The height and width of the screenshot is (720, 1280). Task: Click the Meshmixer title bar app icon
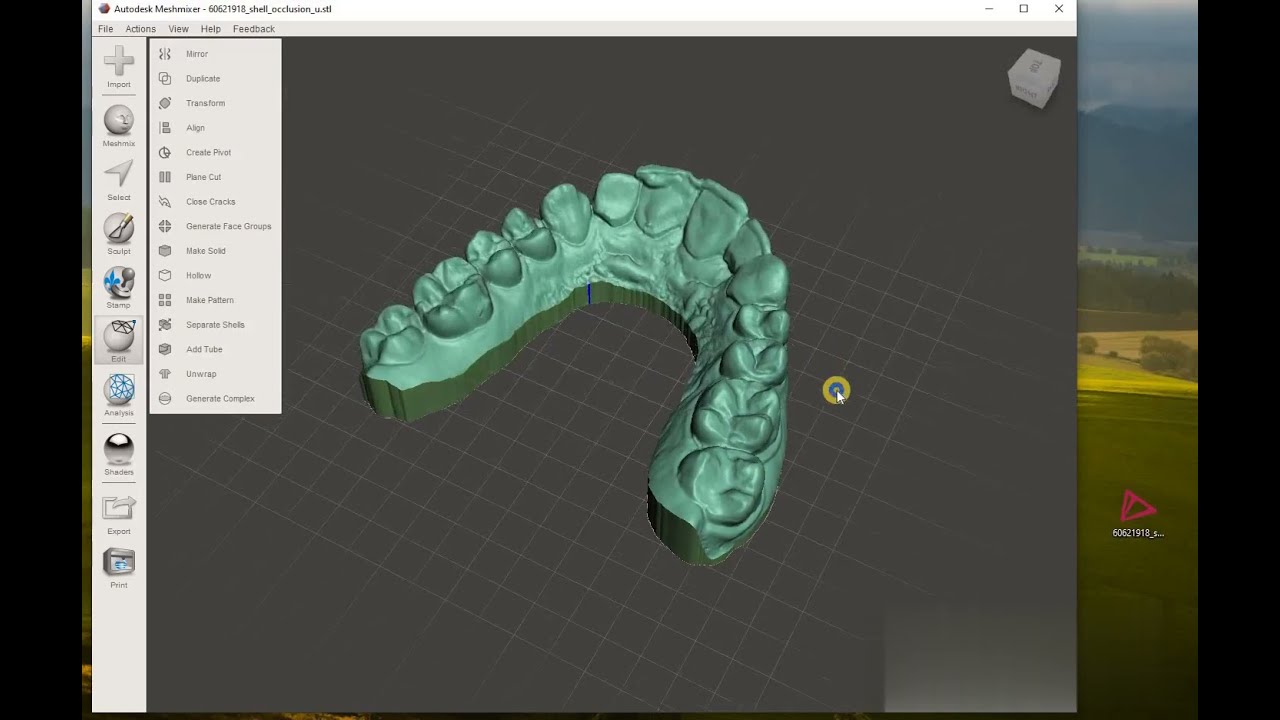(104, 9)
